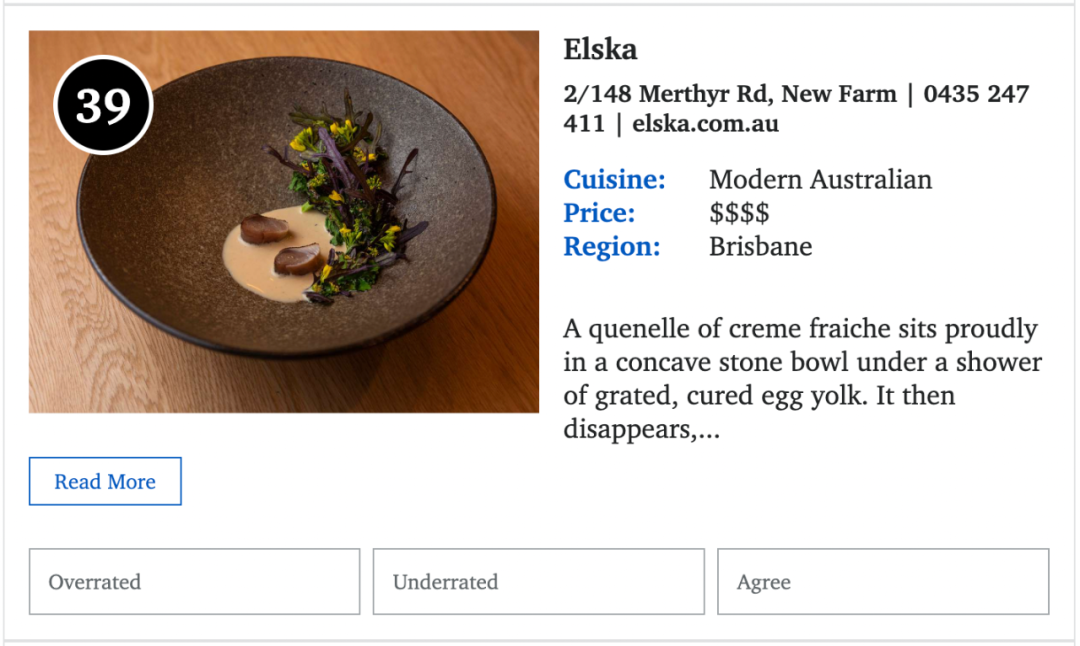This screenshot has height=646, width=1080.
Task: Click the Cuisine label
Action: pyautogui.click(x=614, y=180)
